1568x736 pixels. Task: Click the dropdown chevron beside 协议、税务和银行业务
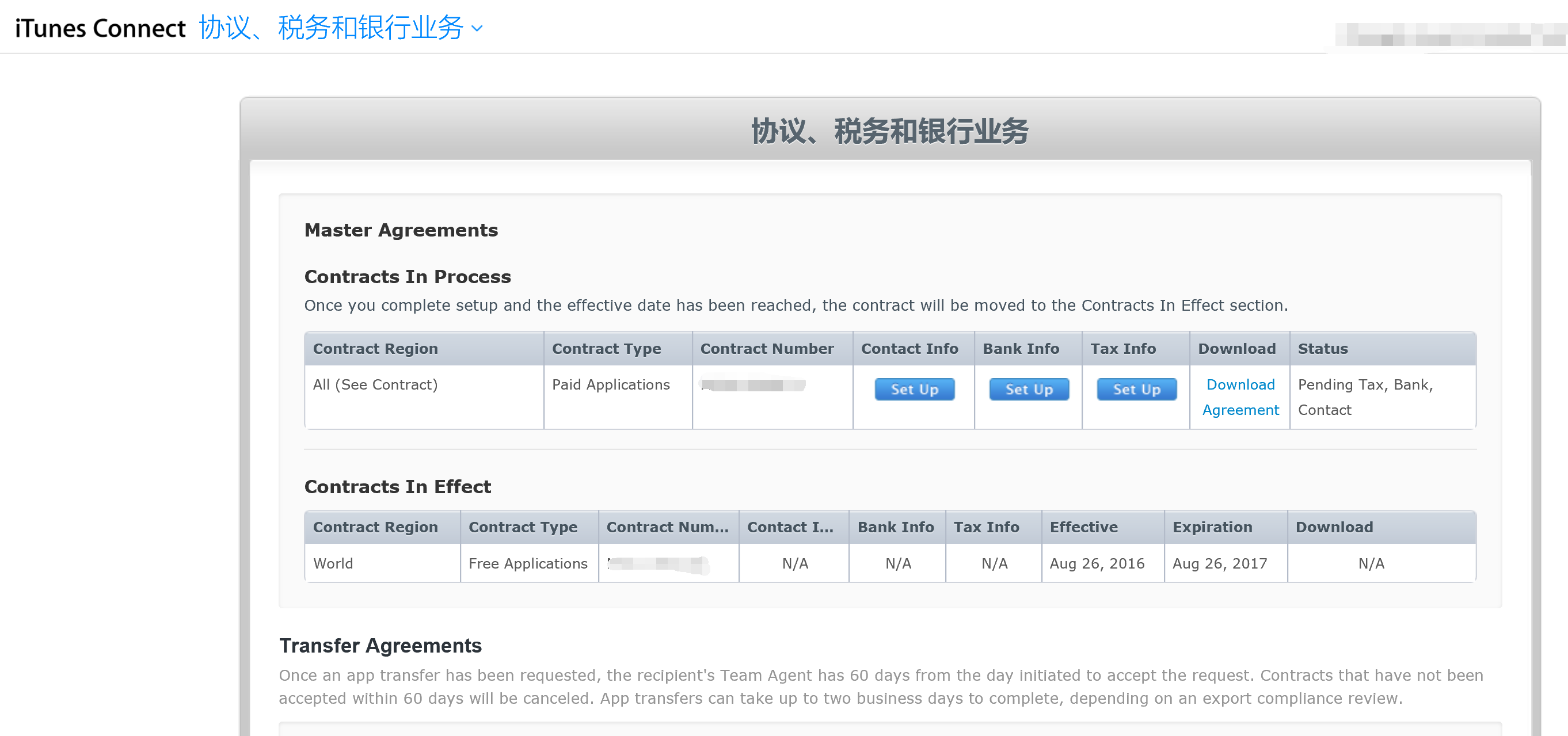click(x=477, y=29)
